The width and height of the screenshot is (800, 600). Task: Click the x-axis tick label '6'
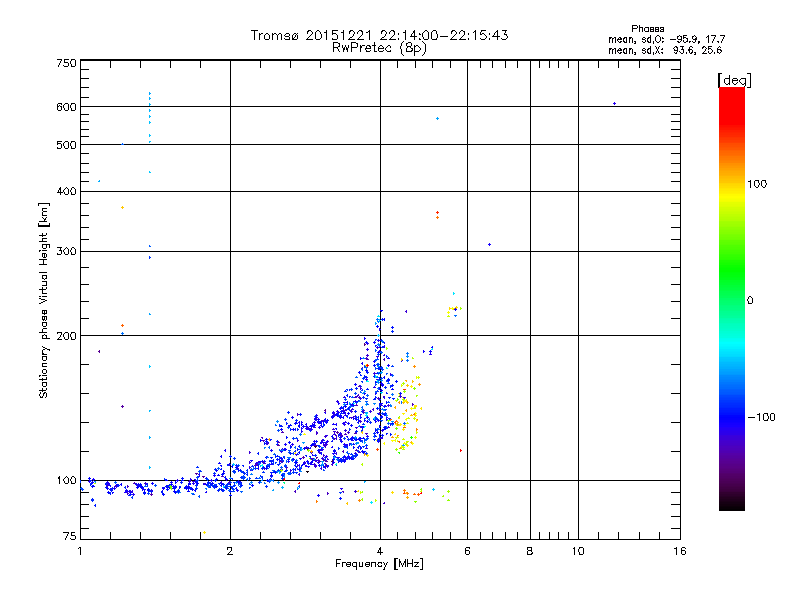click(467, 551)
